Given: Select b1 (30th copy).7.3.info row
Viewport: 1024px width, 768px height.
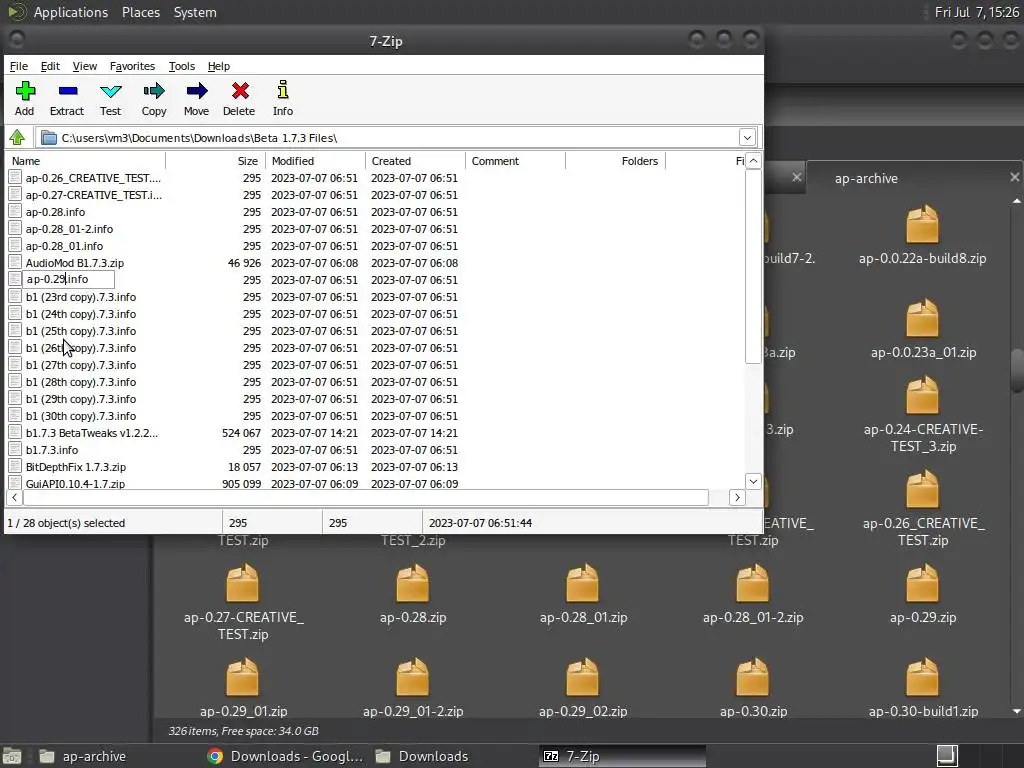Looking at the screenshot, I should [376, 415].
